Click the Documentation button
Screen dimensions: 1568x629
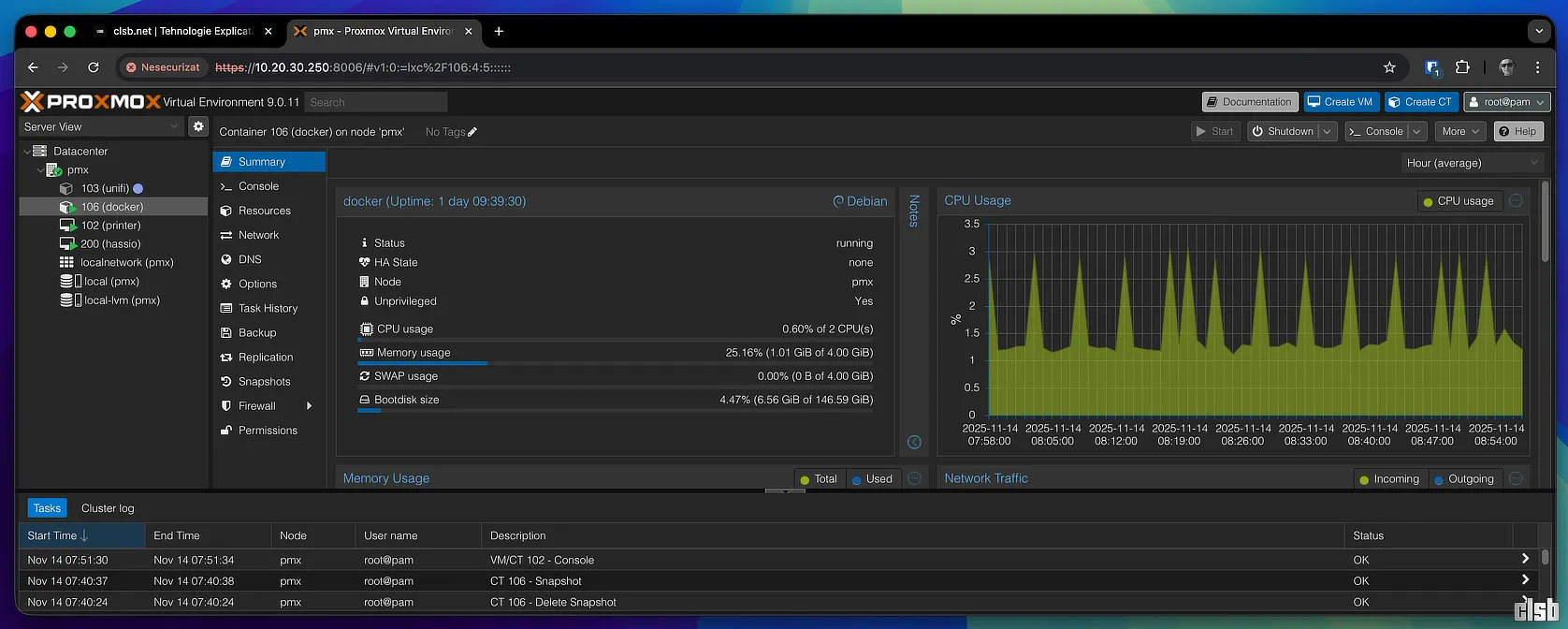(x=1249, y=102)
